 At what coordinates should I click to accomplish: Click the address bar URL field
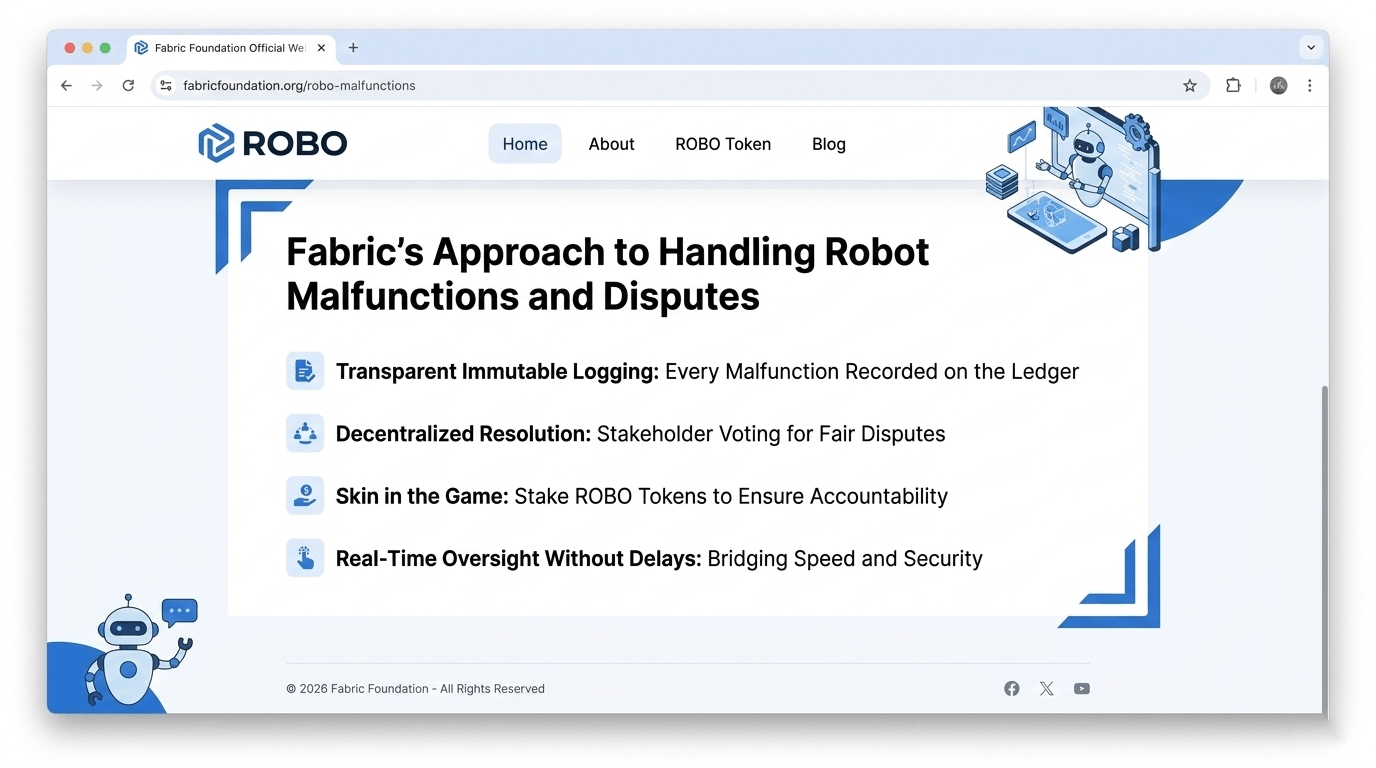point(680,86)
